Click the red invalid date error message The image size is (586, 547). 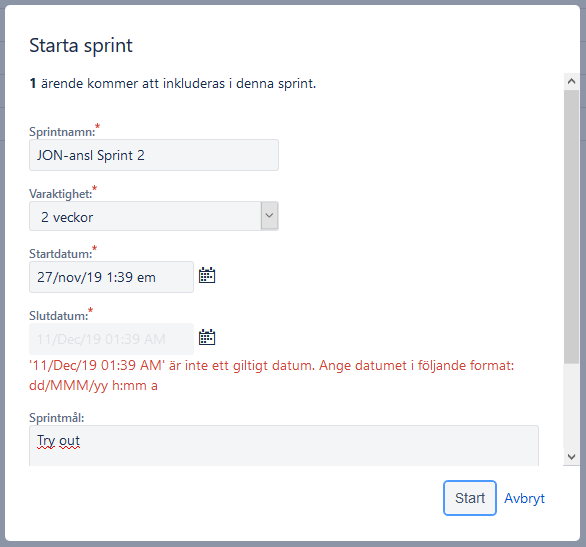coord(272,375)
